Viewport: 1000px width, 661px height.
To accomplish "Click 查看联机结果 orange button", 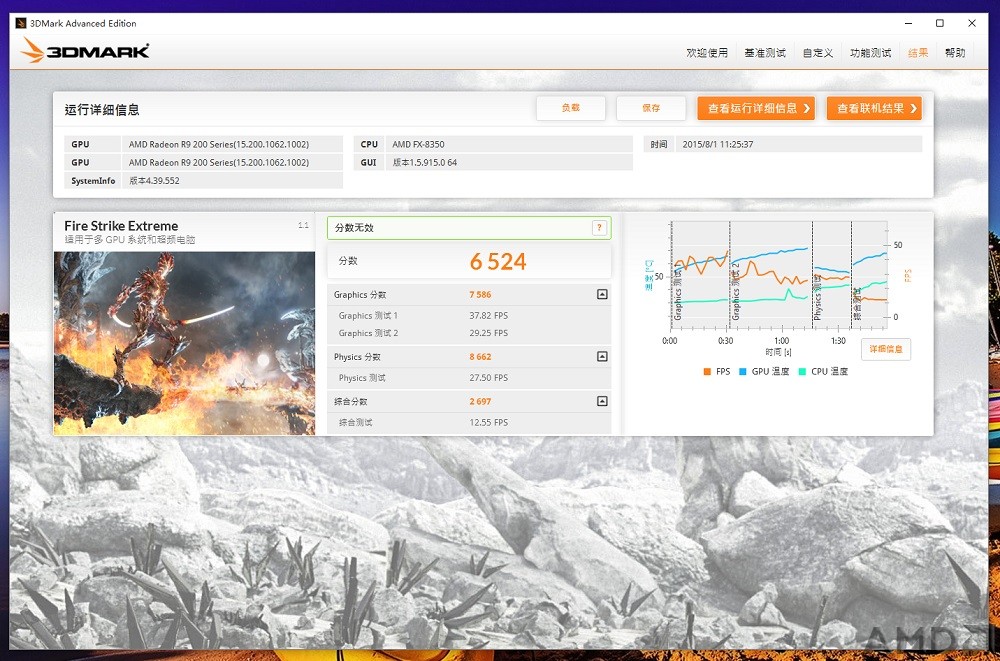I will pos(874,108).
